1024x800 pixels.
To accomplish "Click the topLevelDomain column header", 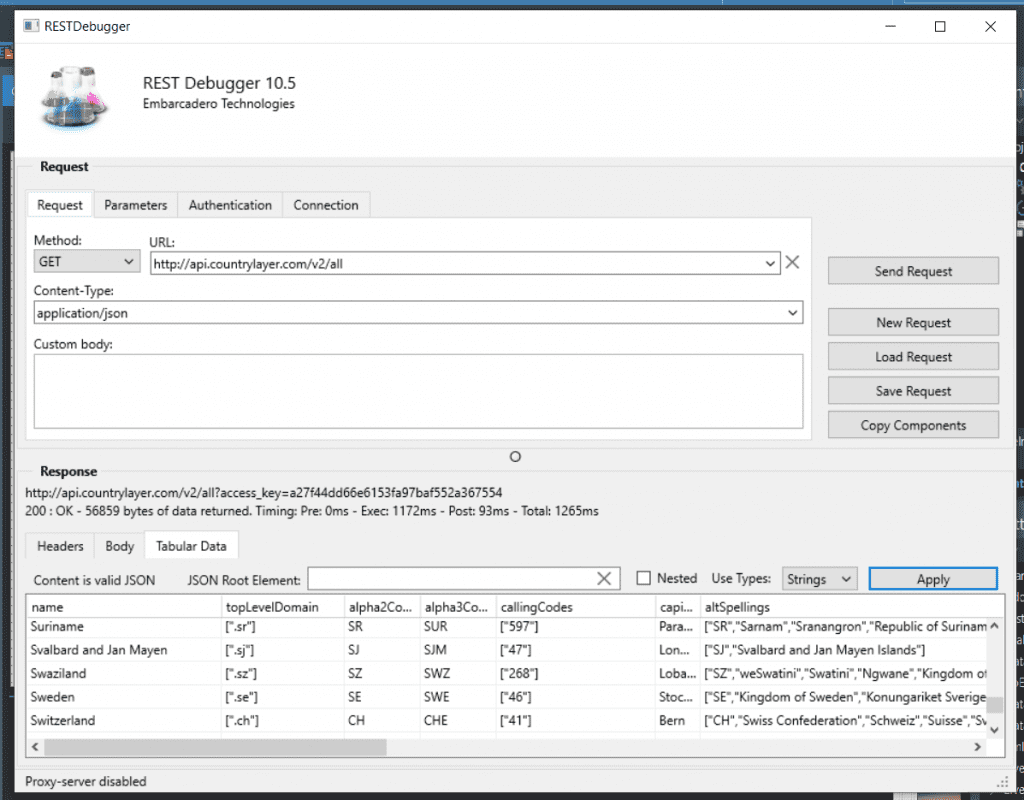I will [283, 607].
